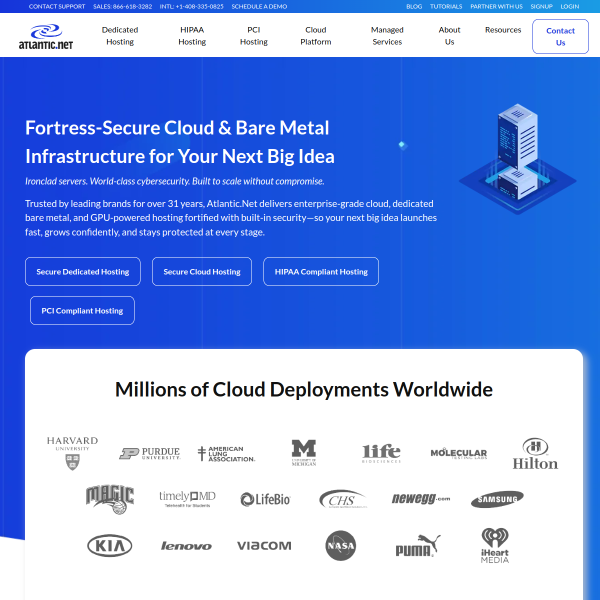Screen dimensions: 600x600
Task: Click the American Lung Association logo
Action: [x=226, y=453]
